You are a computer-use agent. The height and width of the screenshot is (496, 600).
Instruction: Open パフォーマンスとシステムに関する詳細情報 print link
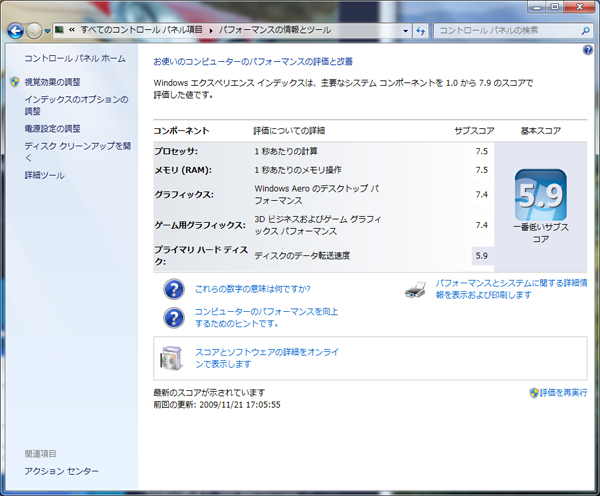point(511,289)
